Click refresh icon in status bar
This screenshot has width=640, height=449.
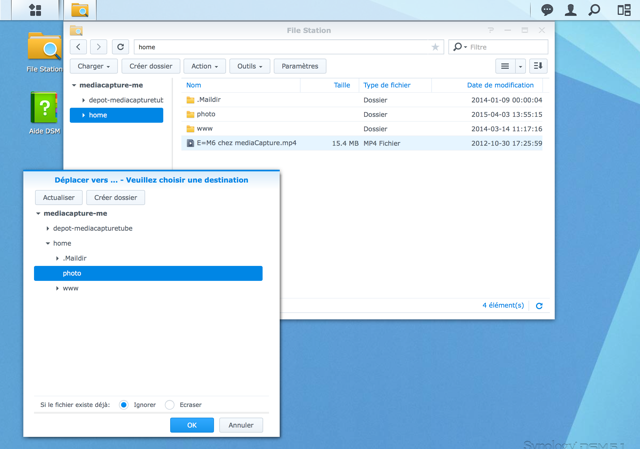point(539,306)
